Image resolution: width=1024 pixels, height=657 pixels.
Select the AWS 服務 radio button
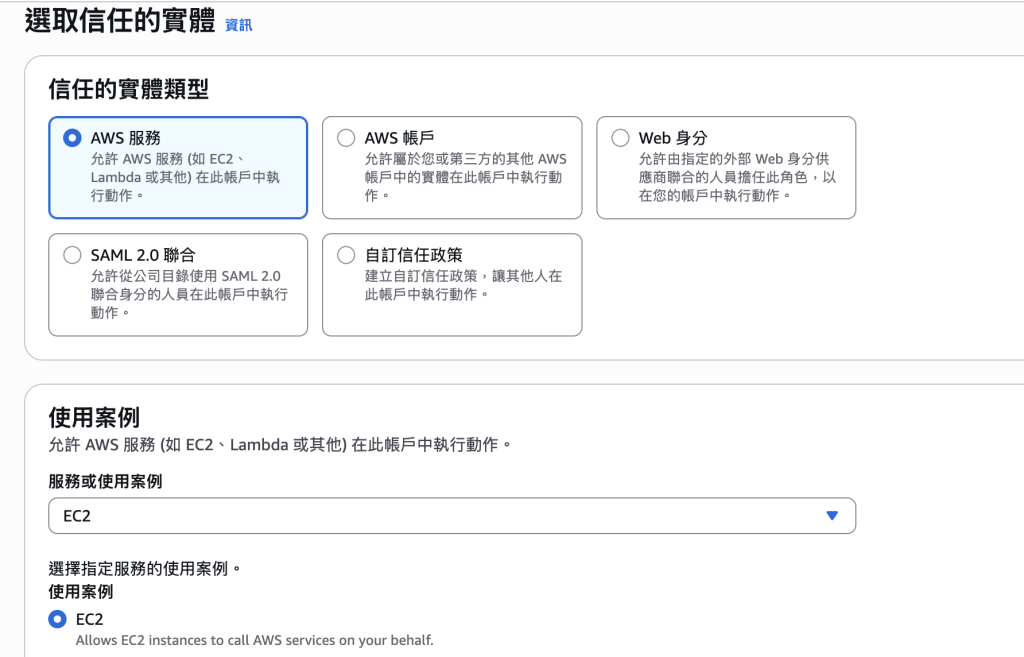pyautogui.click(x=72, y=138)
